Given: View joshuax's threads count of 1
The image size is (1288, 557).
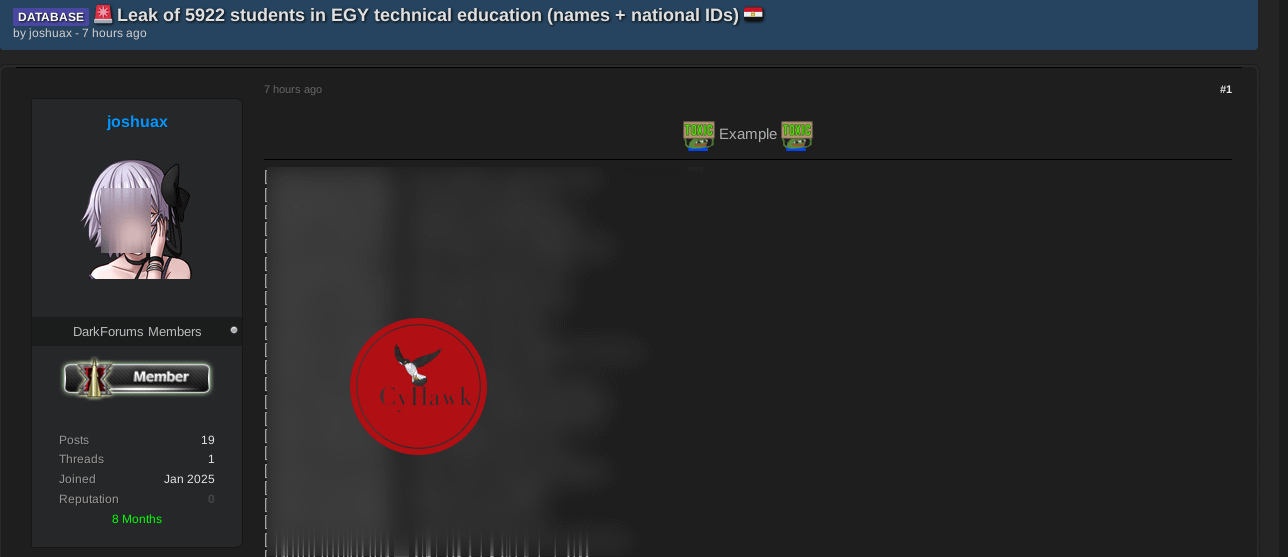Looking at the screenshot, I should (211, 459).
